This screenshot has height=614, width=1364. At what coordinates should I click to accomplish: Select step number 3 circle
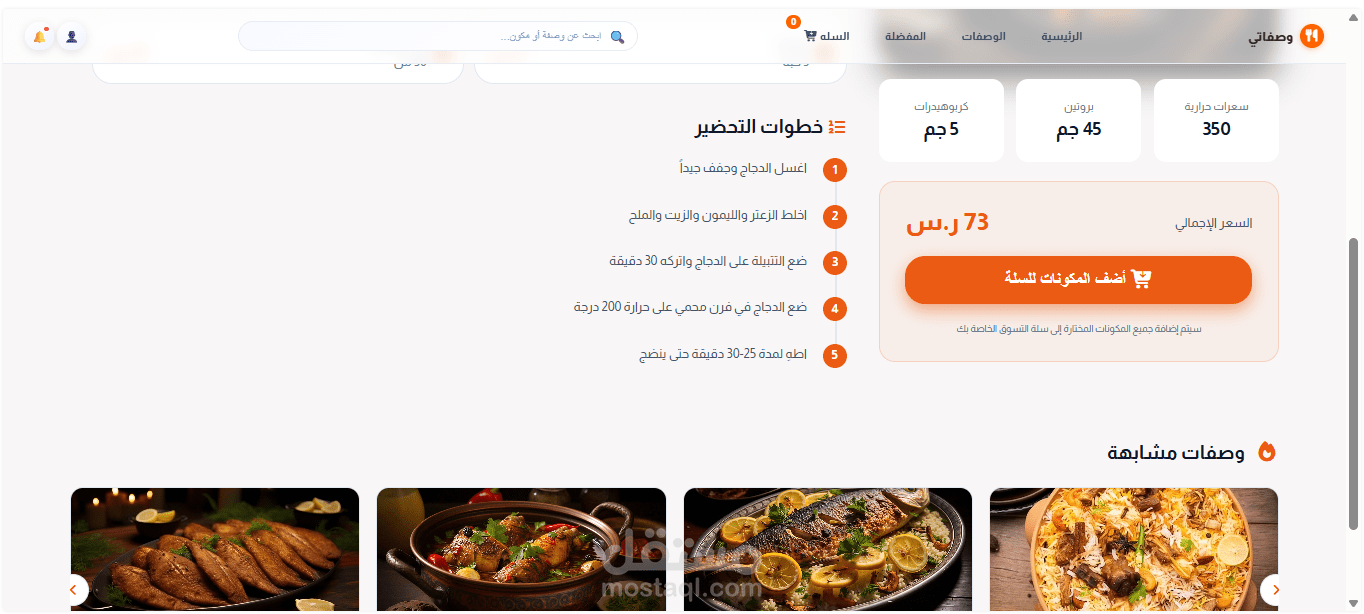click(835, 263)
